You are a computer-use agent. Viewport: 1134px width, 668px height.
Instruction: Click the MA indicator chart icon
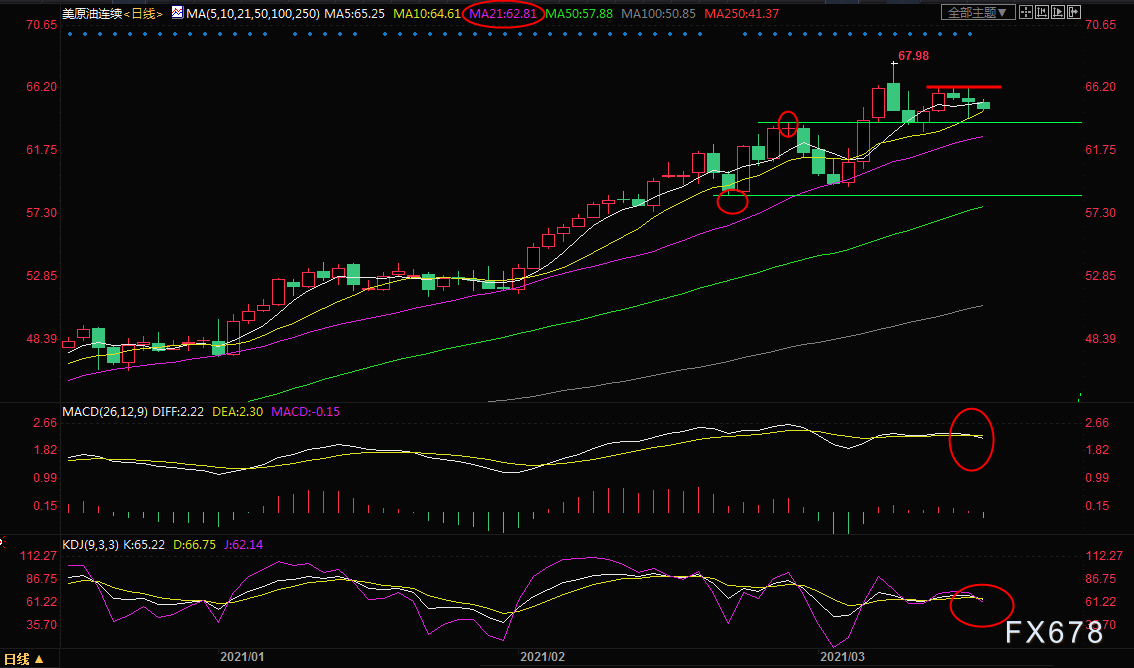[177, 13]
